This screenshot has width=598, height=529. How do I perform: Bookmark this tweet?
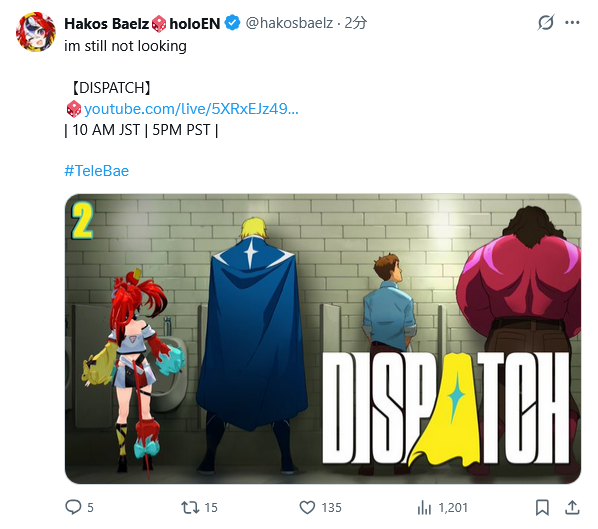point(542,508)
